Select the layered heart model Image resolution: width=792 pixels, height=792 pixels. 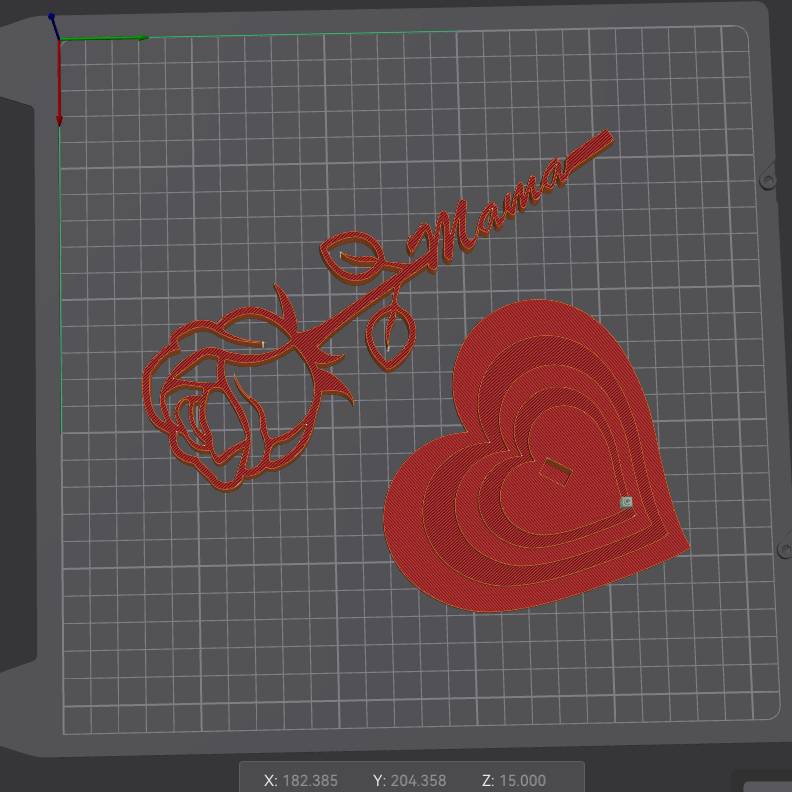(536, 457)
